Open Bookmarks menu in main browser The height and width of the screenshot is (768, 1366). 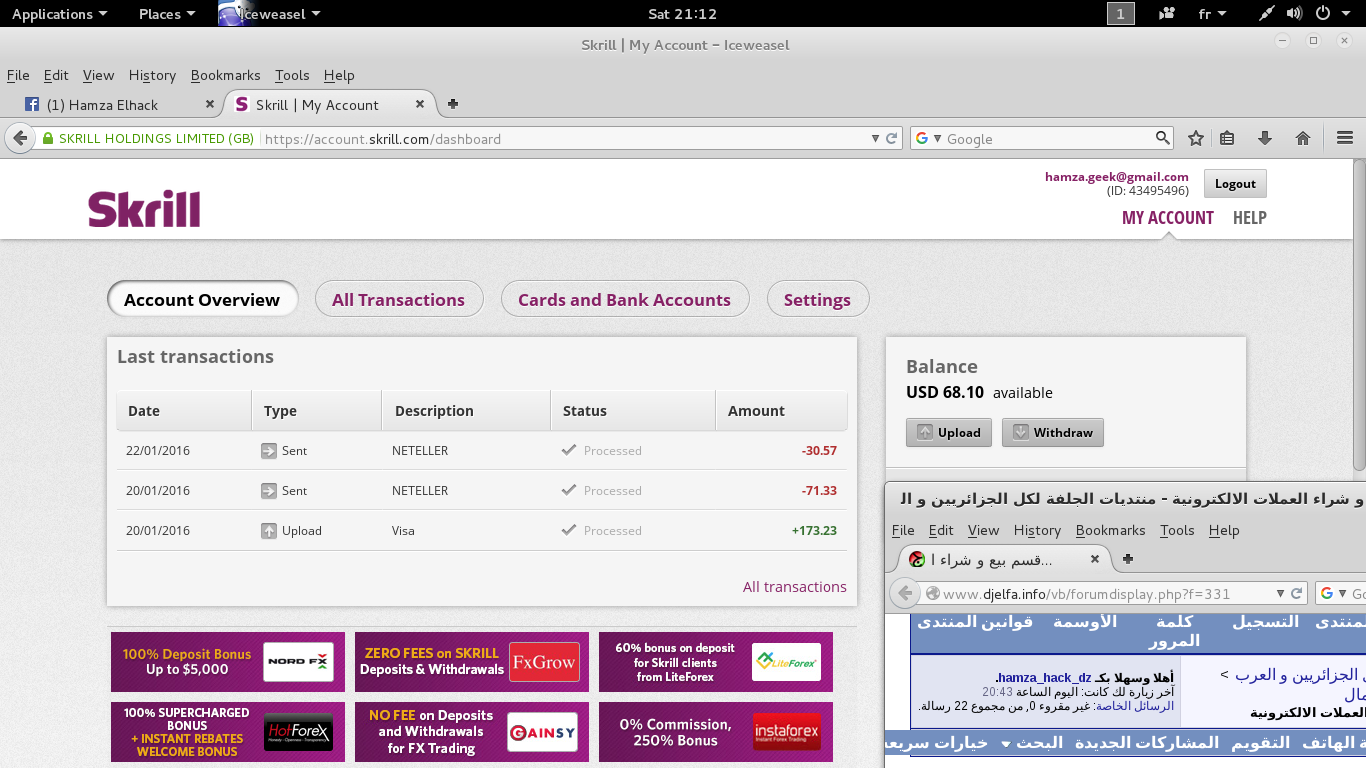pyautogui.click(x=225, y=75)
